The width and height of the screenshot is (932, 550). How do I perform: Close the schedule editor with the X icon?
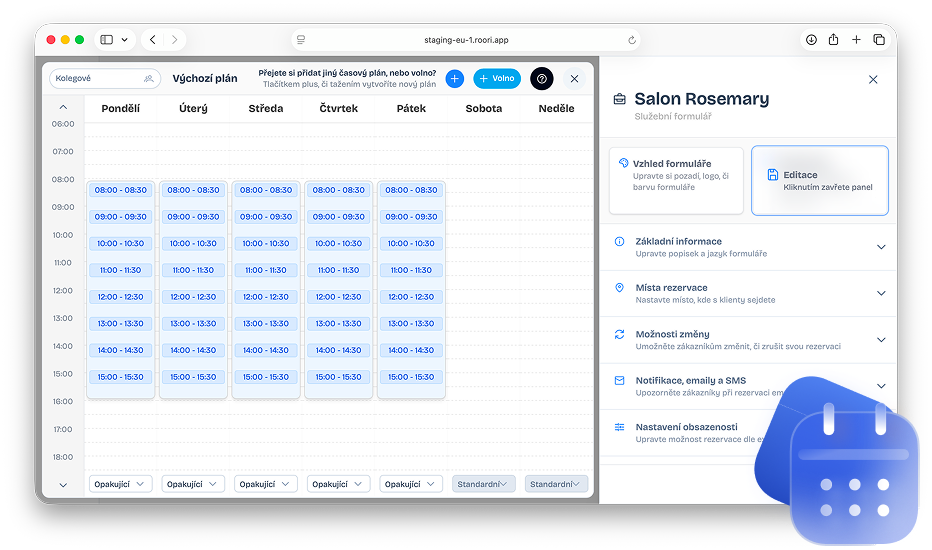(x=574, y=79)
